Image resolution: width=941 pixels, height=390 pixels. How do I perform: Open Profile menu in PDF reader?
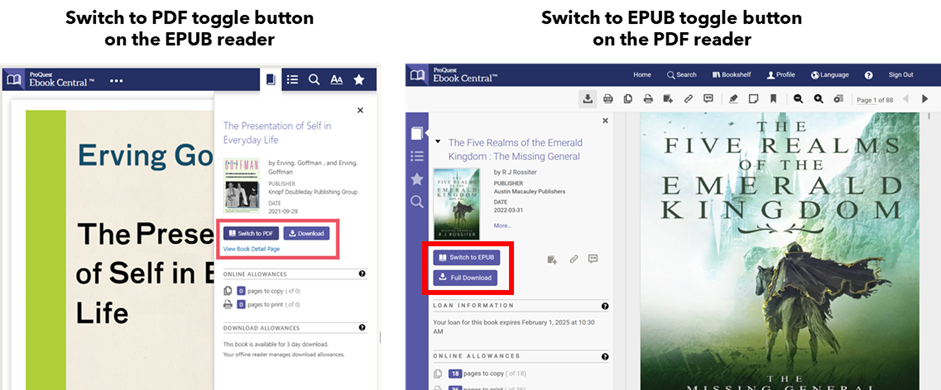click(781, 75)
